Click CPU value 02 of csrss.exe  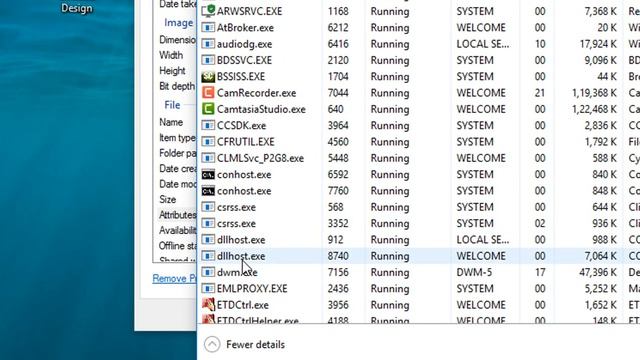click(540, 224)
